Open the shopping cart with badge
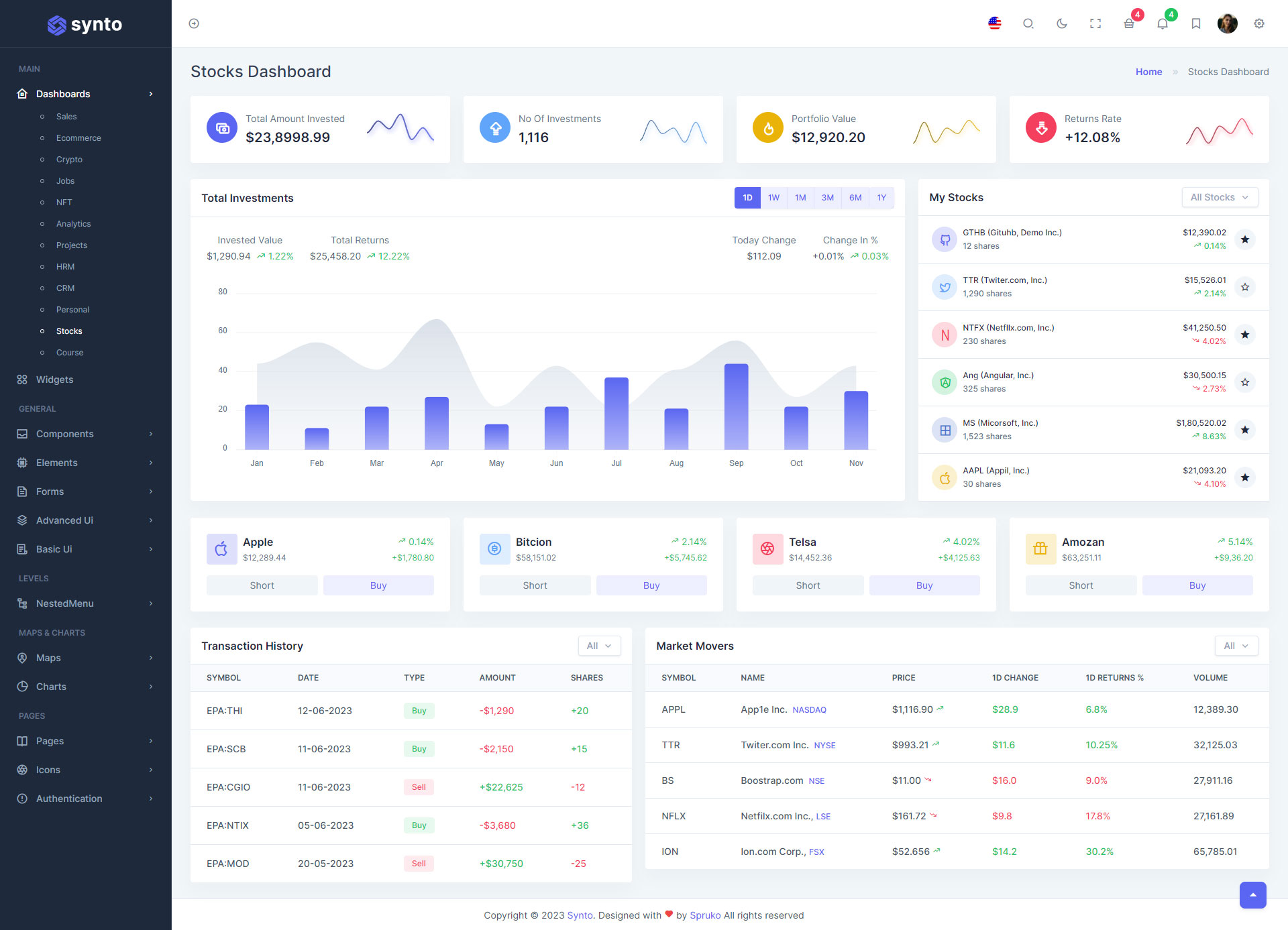 coord(1129,23)
